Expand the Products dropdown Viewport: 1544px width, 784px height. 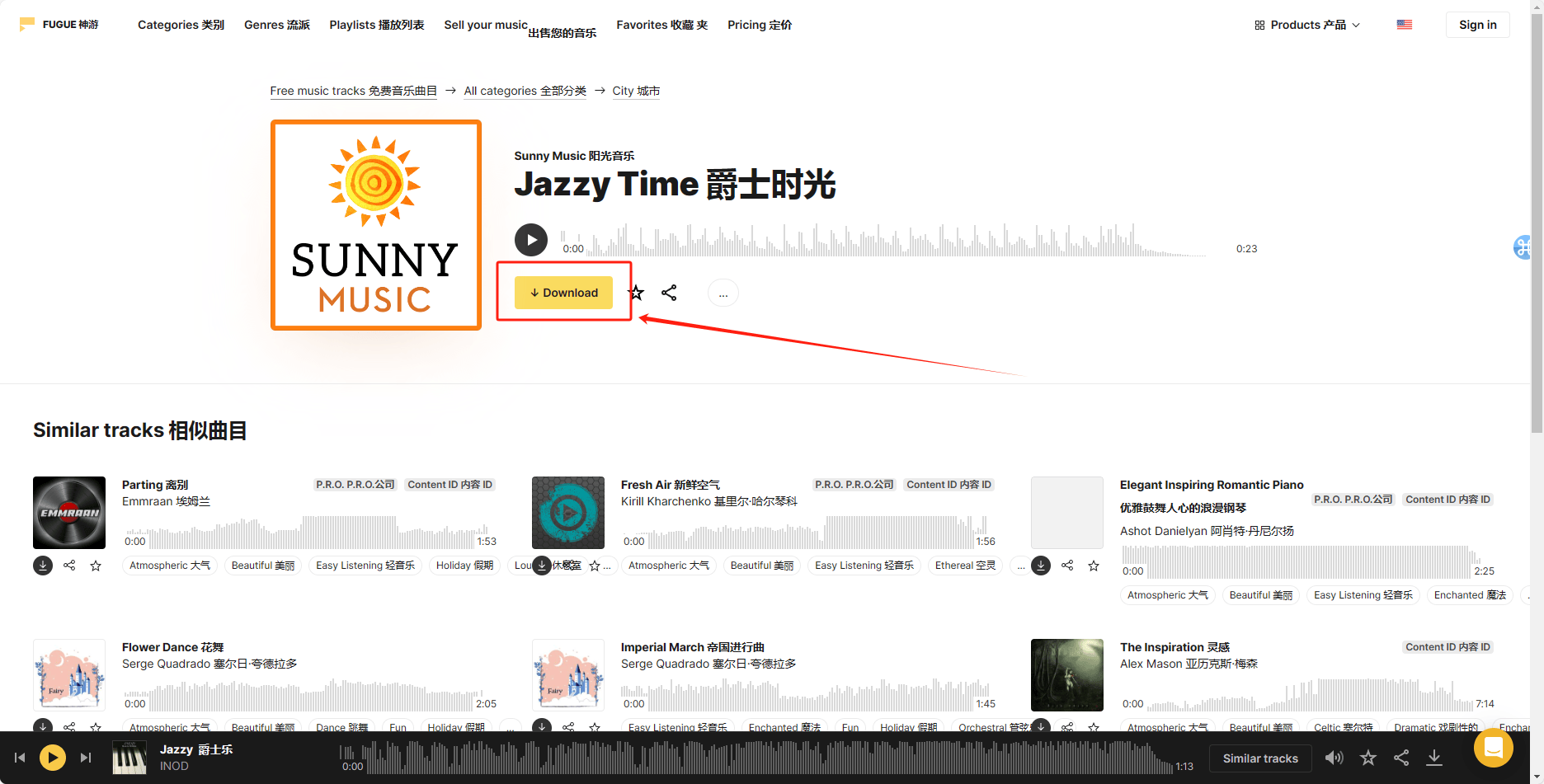[x=1306, y=25]
